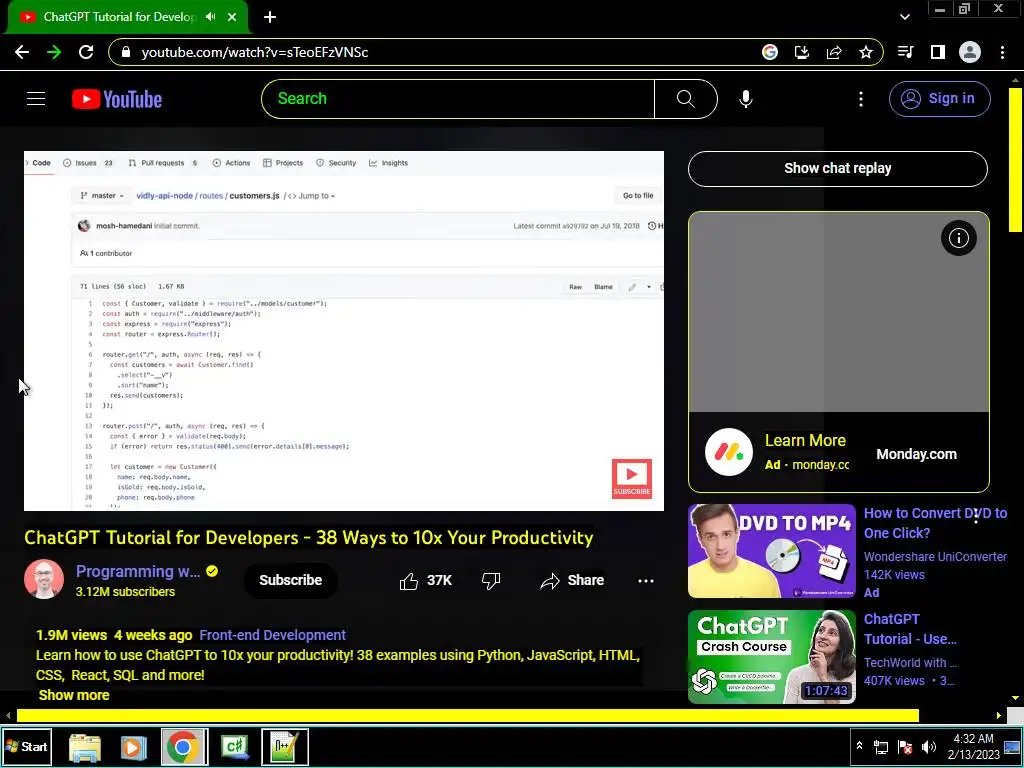This screenshot has width=1024, height=768.
Task: Search with voice using the microphone
Action: [746, 99]
